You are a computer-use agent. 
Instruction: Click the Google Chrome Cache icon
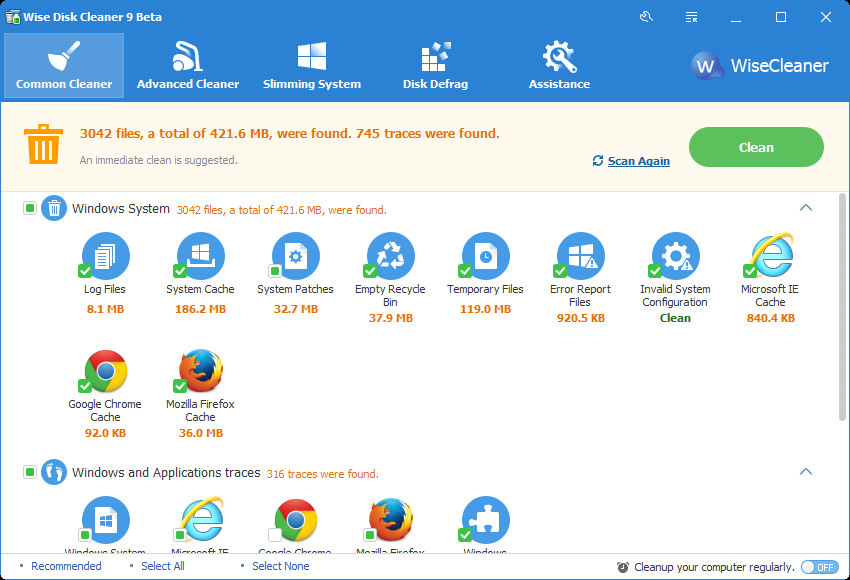106,371
